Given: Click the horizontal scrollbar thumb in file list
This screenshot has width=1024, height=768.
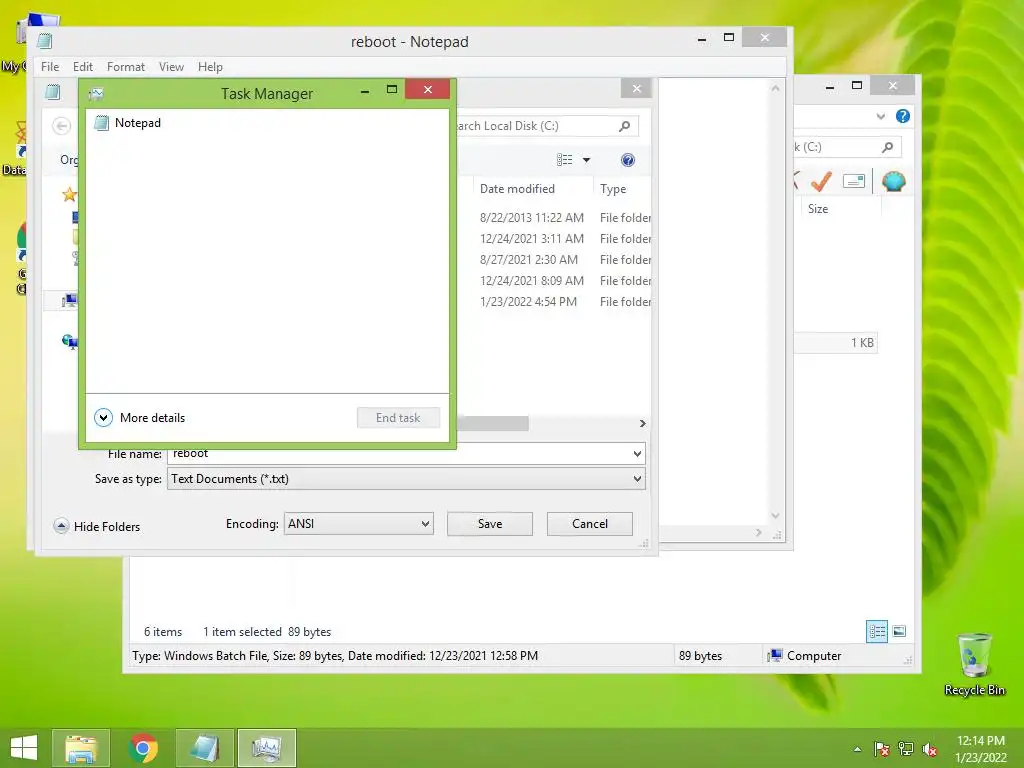Looking at the screenshot, I should point(494,423).
